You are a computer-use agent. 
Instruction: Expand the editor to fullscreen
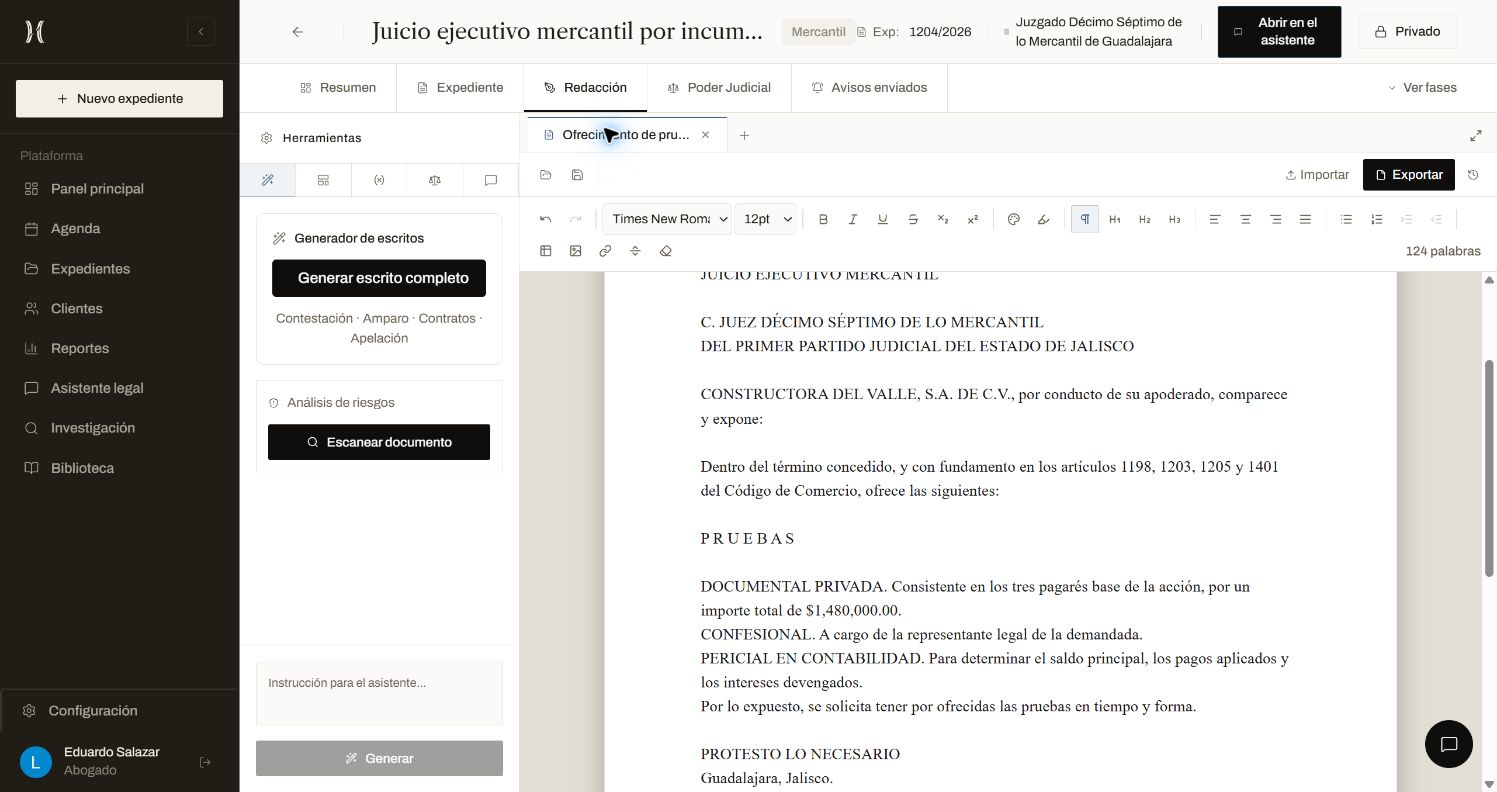click(x=1476, y=135)
